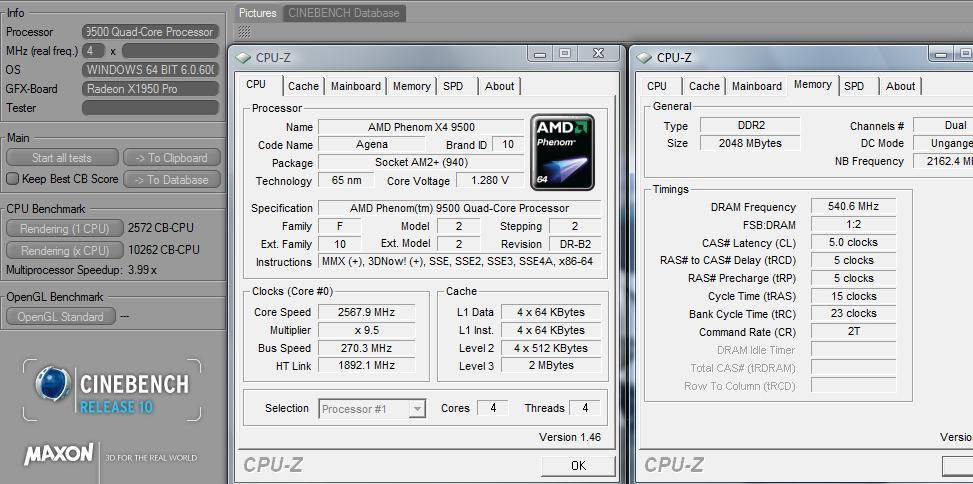This screenshot has width=973, height=484.
Task: Open the SPD tab in right CPU-Z window
Action: [854, 86]
